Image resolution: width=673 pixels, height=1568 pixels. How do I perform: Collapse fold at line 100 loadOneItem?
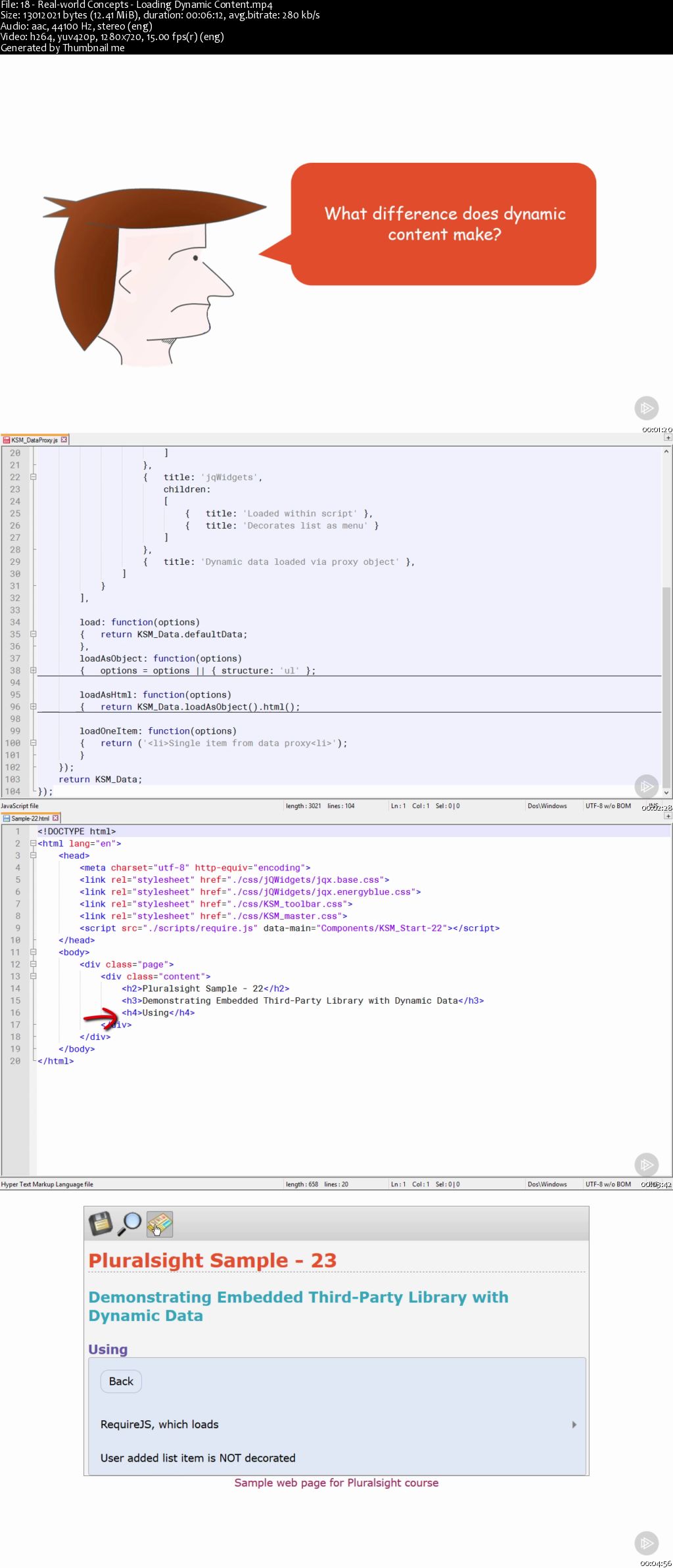pos(33,743)
